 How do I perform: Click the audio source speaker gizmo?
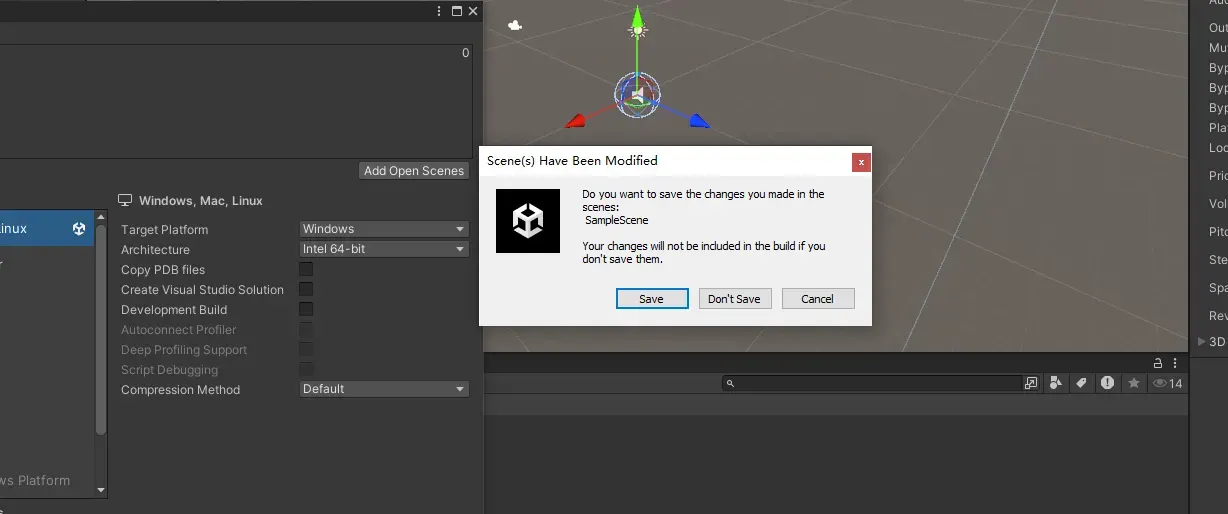click(x=637, y=95)
